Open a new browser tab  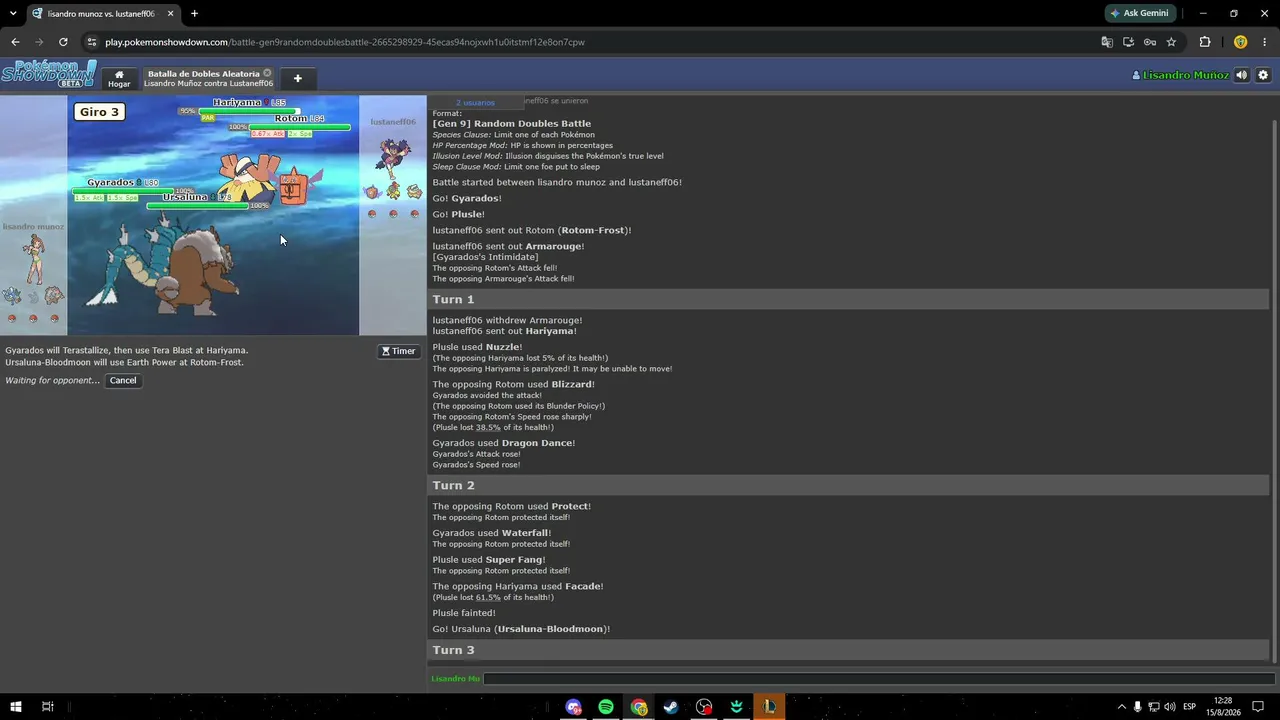(x=194, y=13)
